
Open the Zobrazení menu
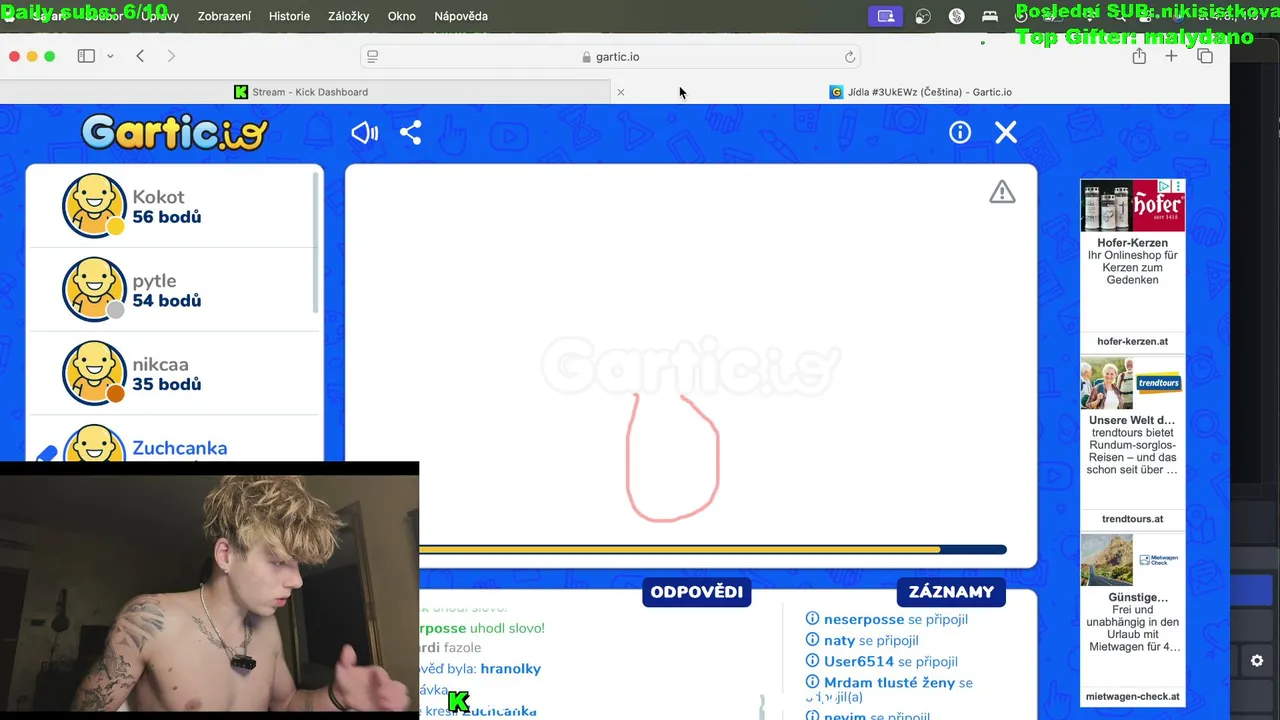point(224,16)
